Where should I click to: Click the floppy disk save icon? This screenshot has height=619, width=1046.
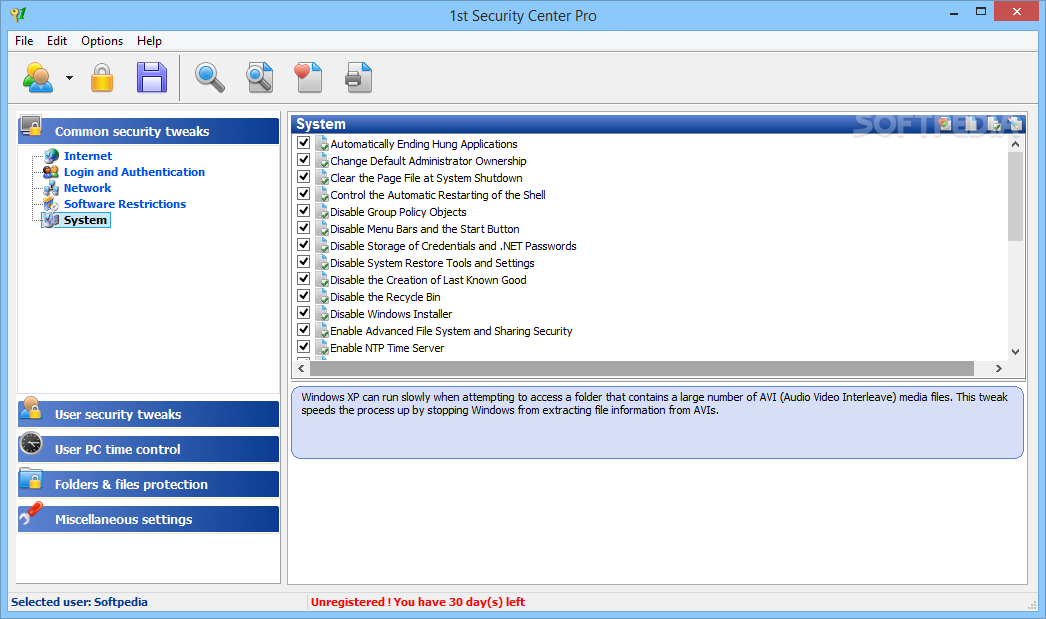[x=152, y=77]
